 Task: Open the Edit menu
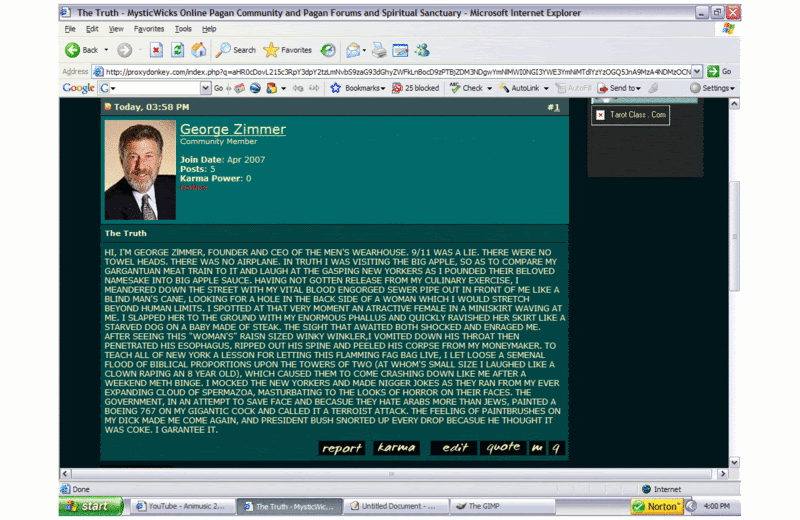point(92,29)
